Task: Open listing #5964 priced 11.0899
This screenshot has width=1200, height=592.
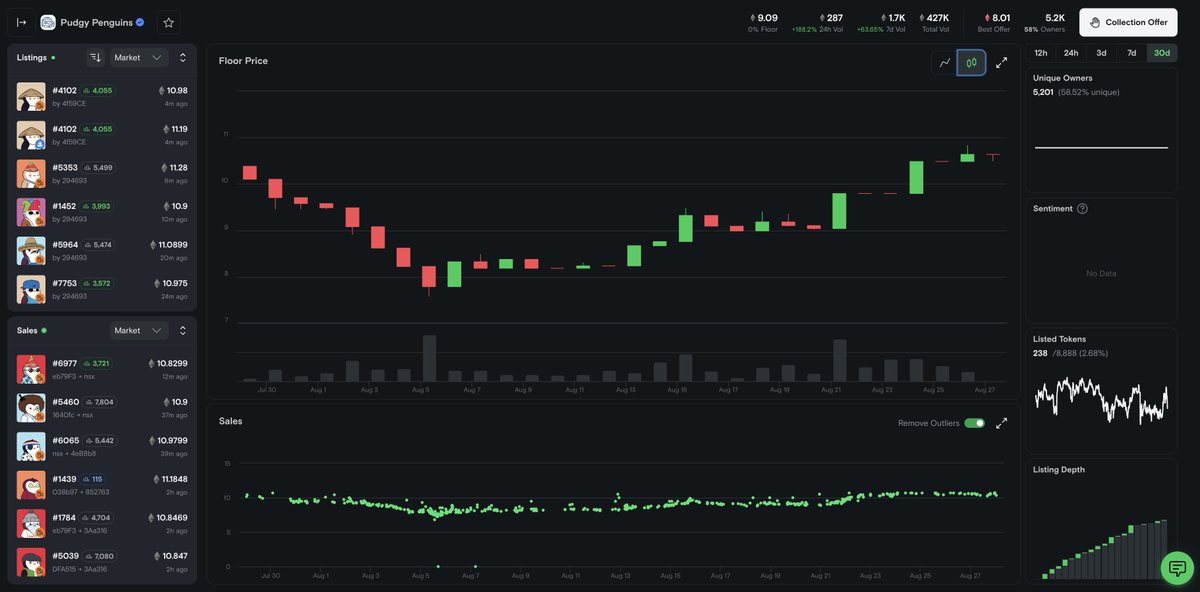Action: click(102, 251)
